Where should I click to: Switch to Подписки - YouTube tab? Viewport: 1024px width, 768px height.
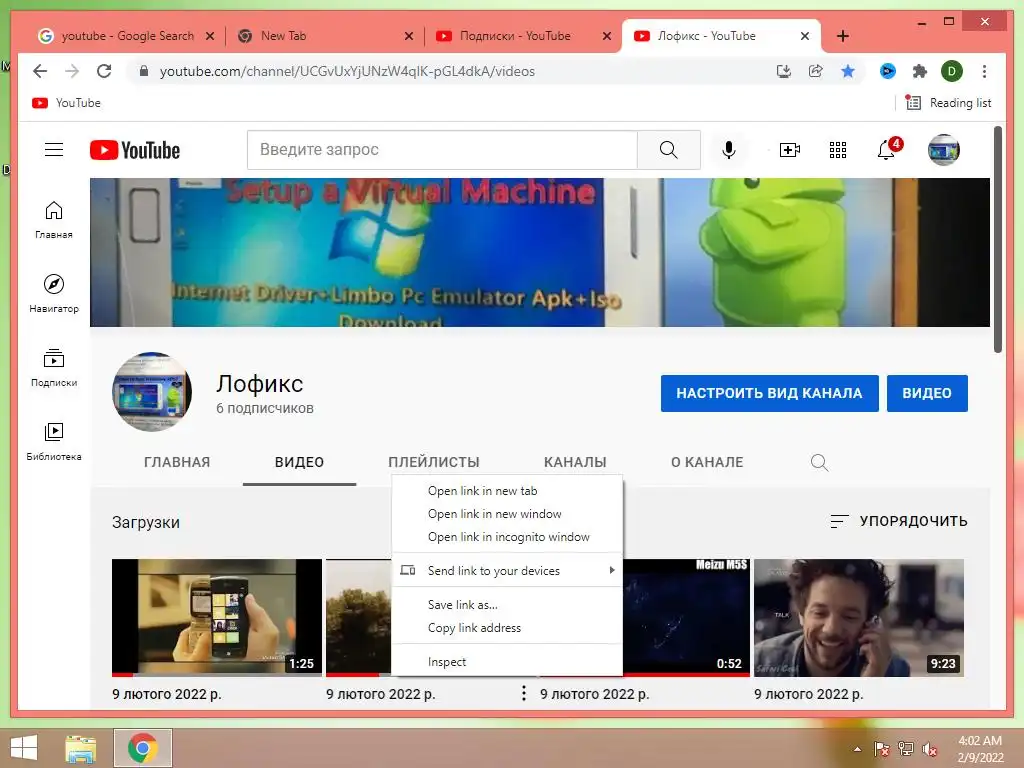515,36
